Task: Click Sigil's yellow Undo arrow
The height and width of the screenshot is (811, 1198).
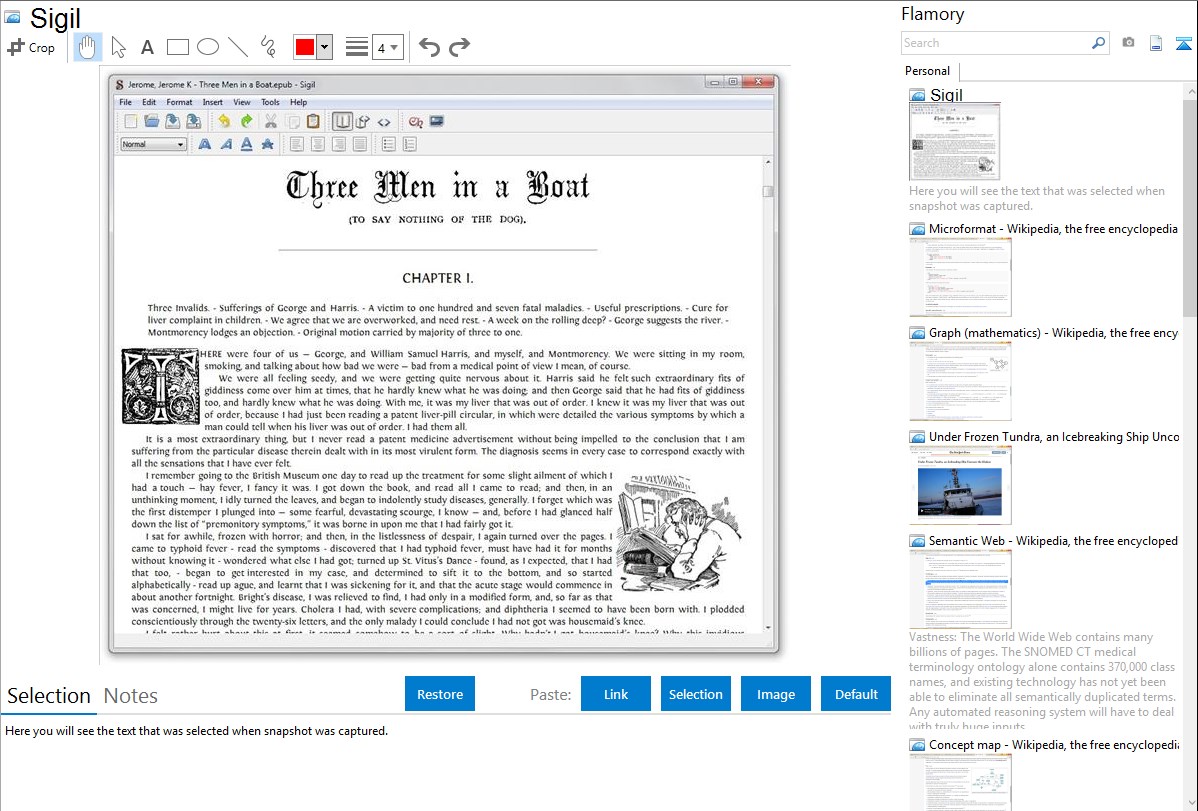Action: 224,122
